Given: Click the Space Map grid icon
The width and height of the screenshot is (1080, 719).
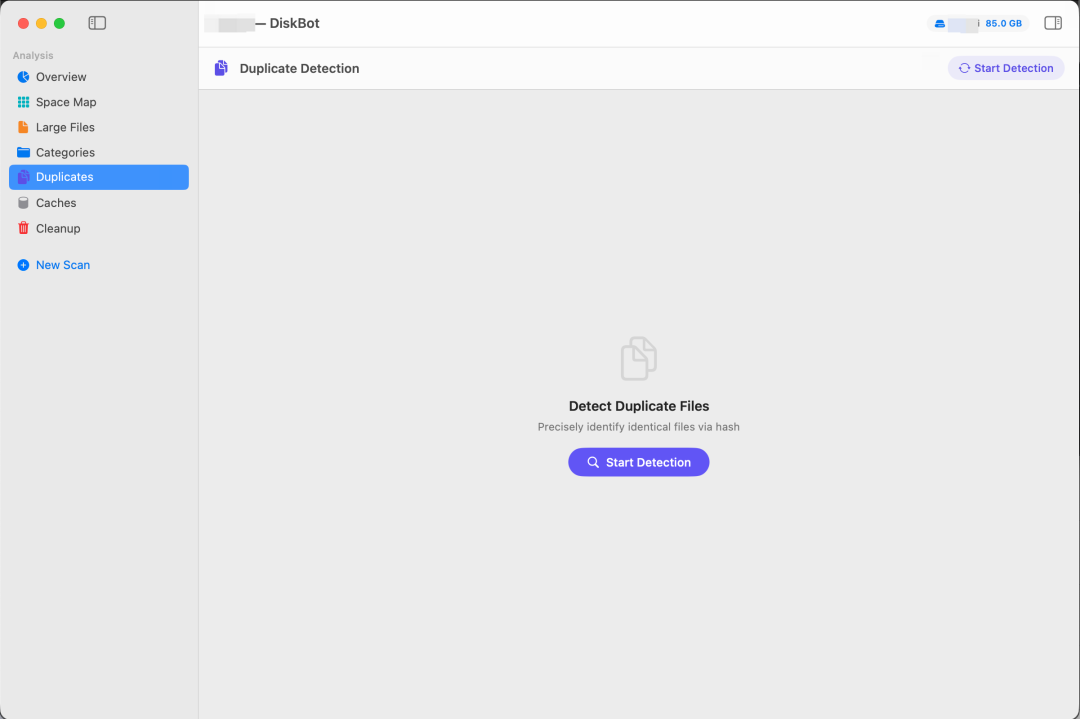Looking at the screenshot, I should pyautogui.click(x=23, y=102).
